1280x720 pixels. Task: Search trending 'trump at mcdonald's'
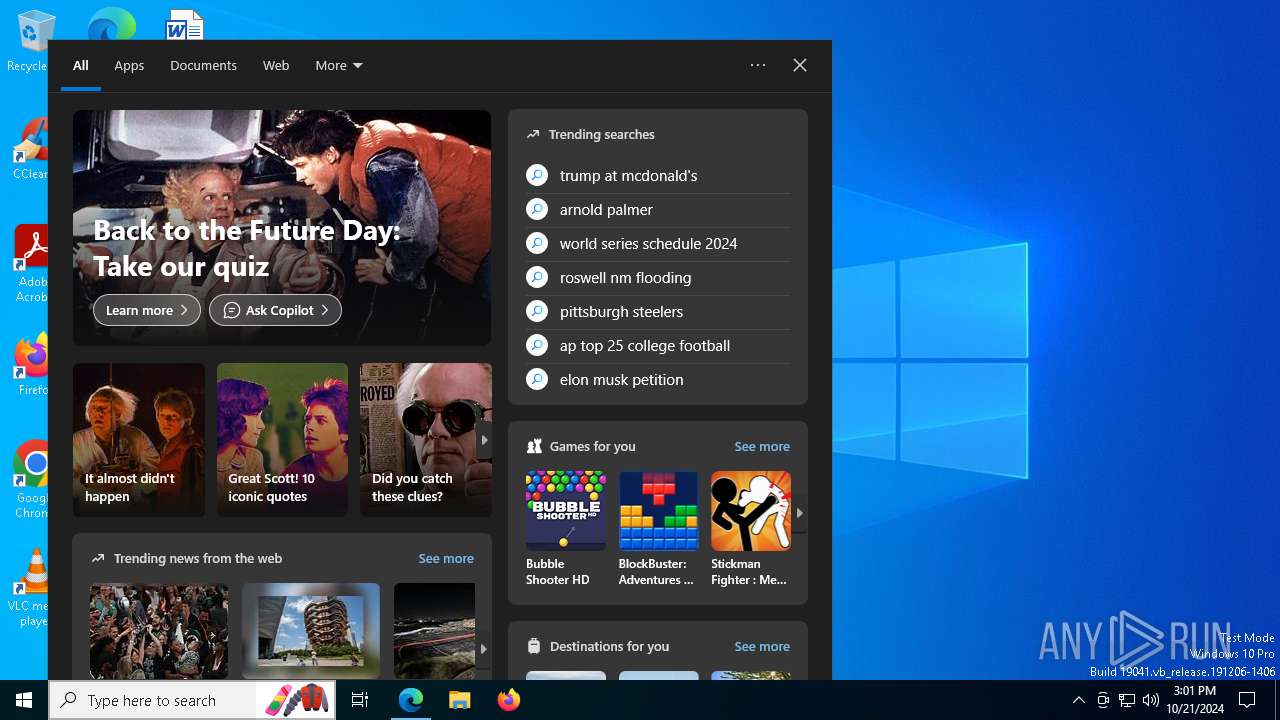click(x=658, y=175)
